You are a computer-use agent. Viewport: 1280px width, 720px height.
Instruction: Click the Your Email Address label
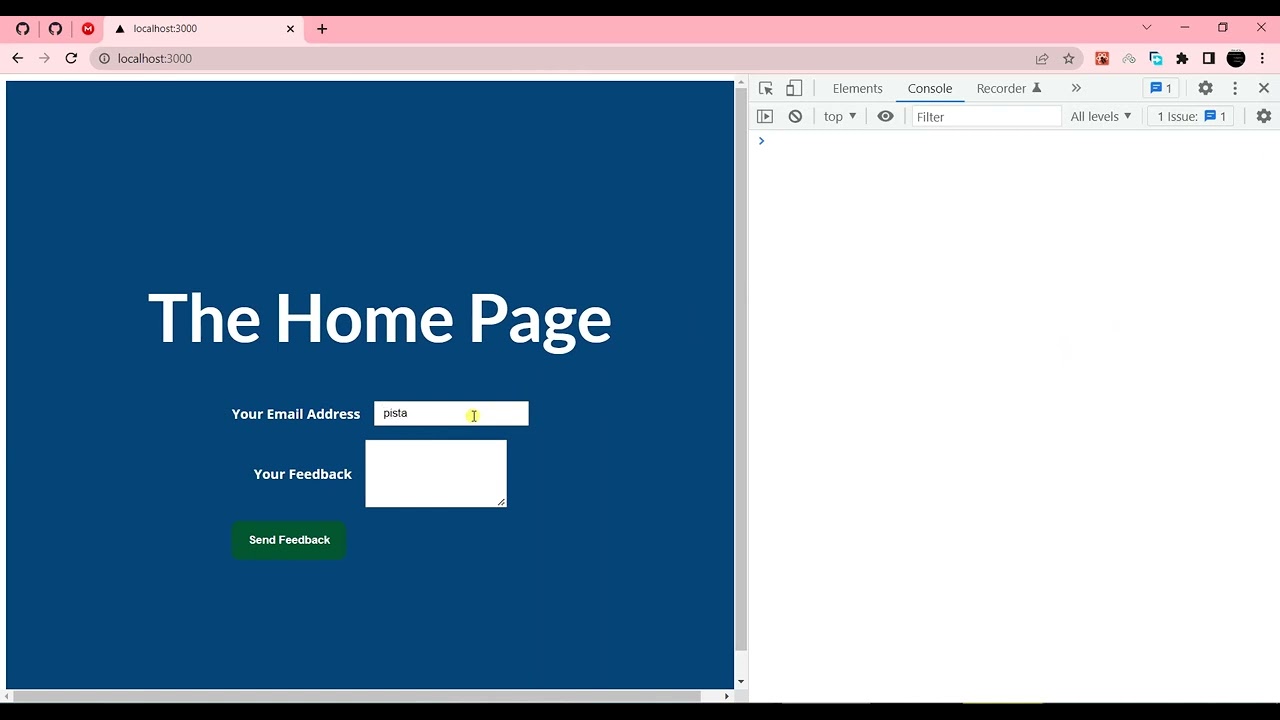point(296,414)
